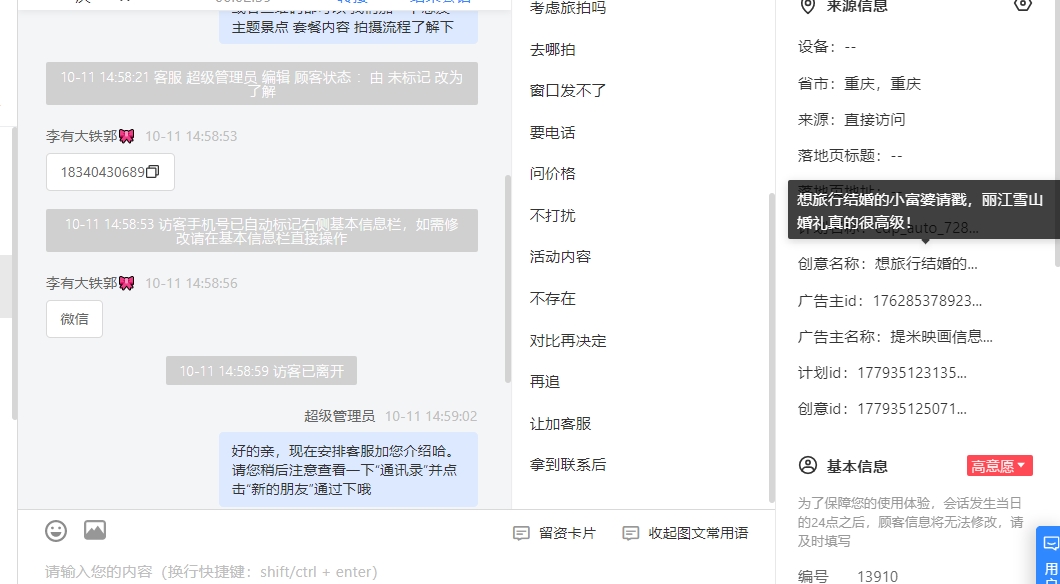1060x584 pixels.
Task: Click the visitor info panel scrollbar
Action: tap(1056, 132)
